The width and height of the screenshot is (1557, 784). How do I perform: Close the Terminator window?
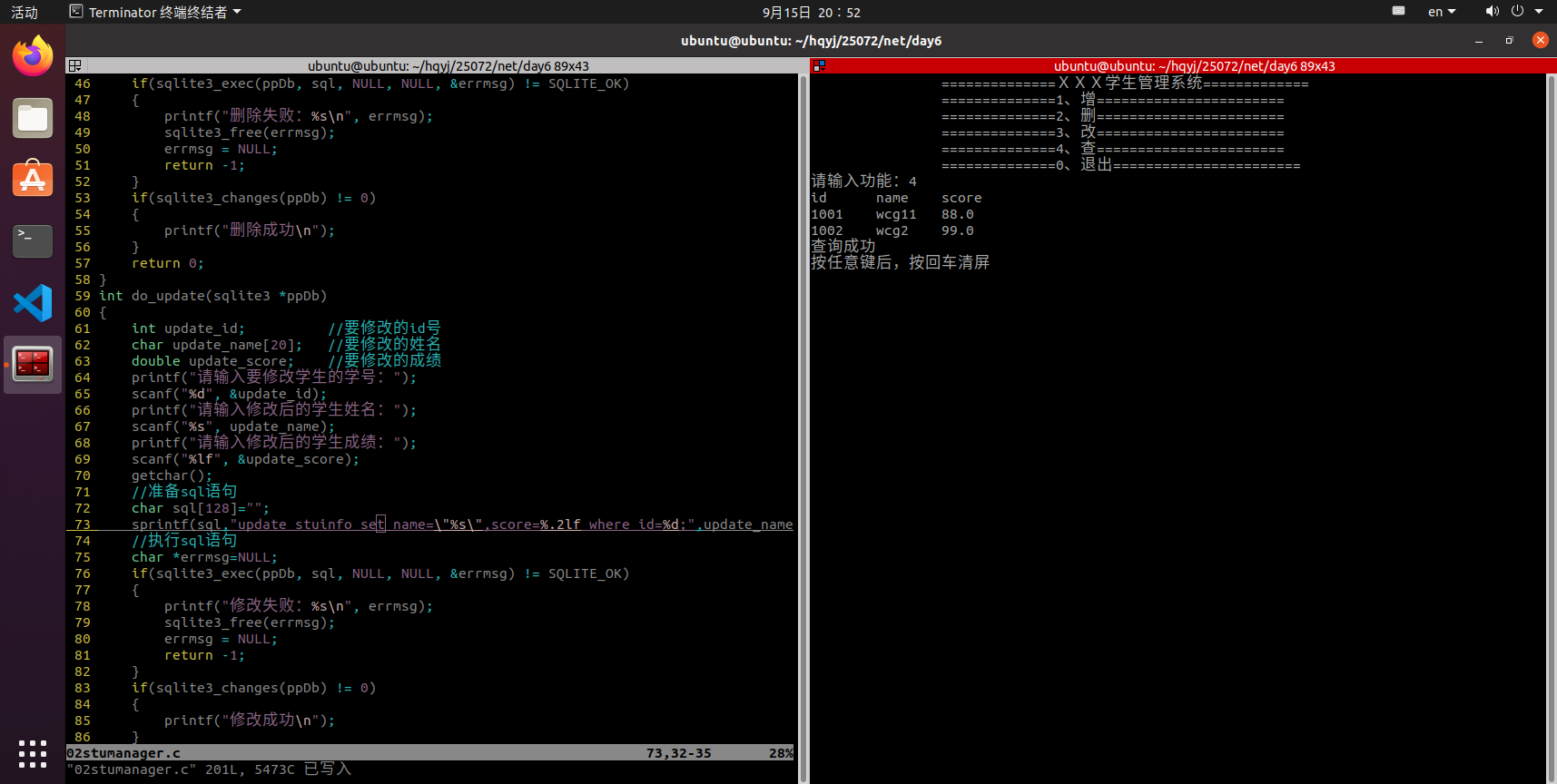click(x=1541, y=40)
